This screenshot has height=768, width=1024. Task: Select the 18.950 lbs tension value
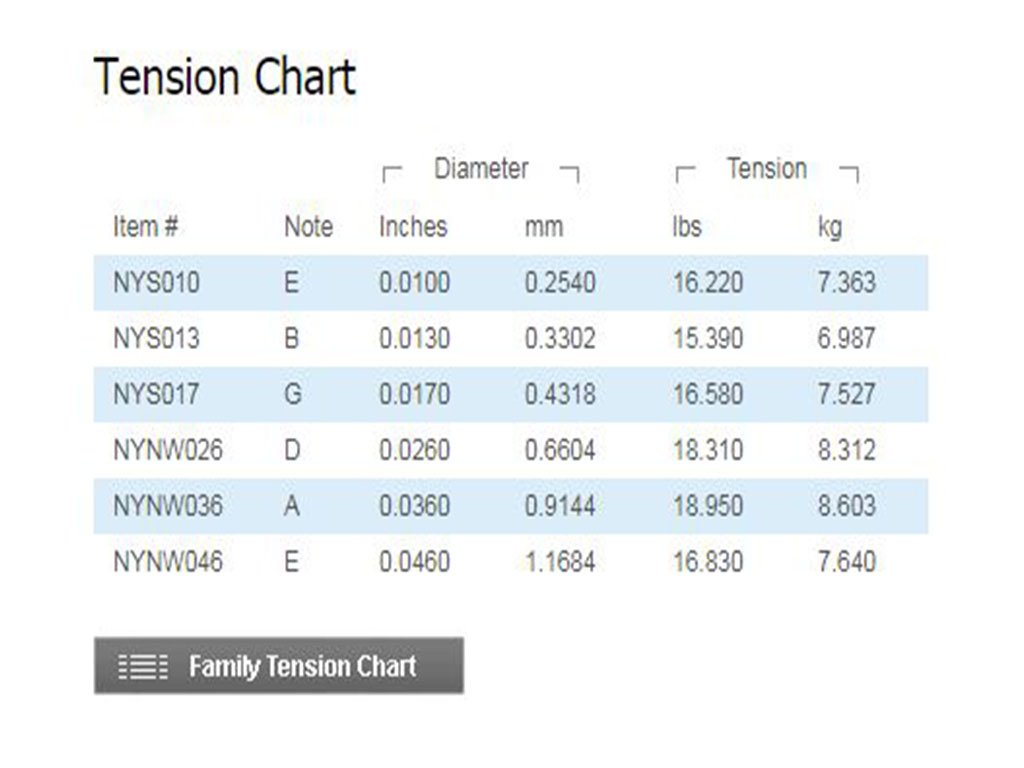tap(708, 505)
